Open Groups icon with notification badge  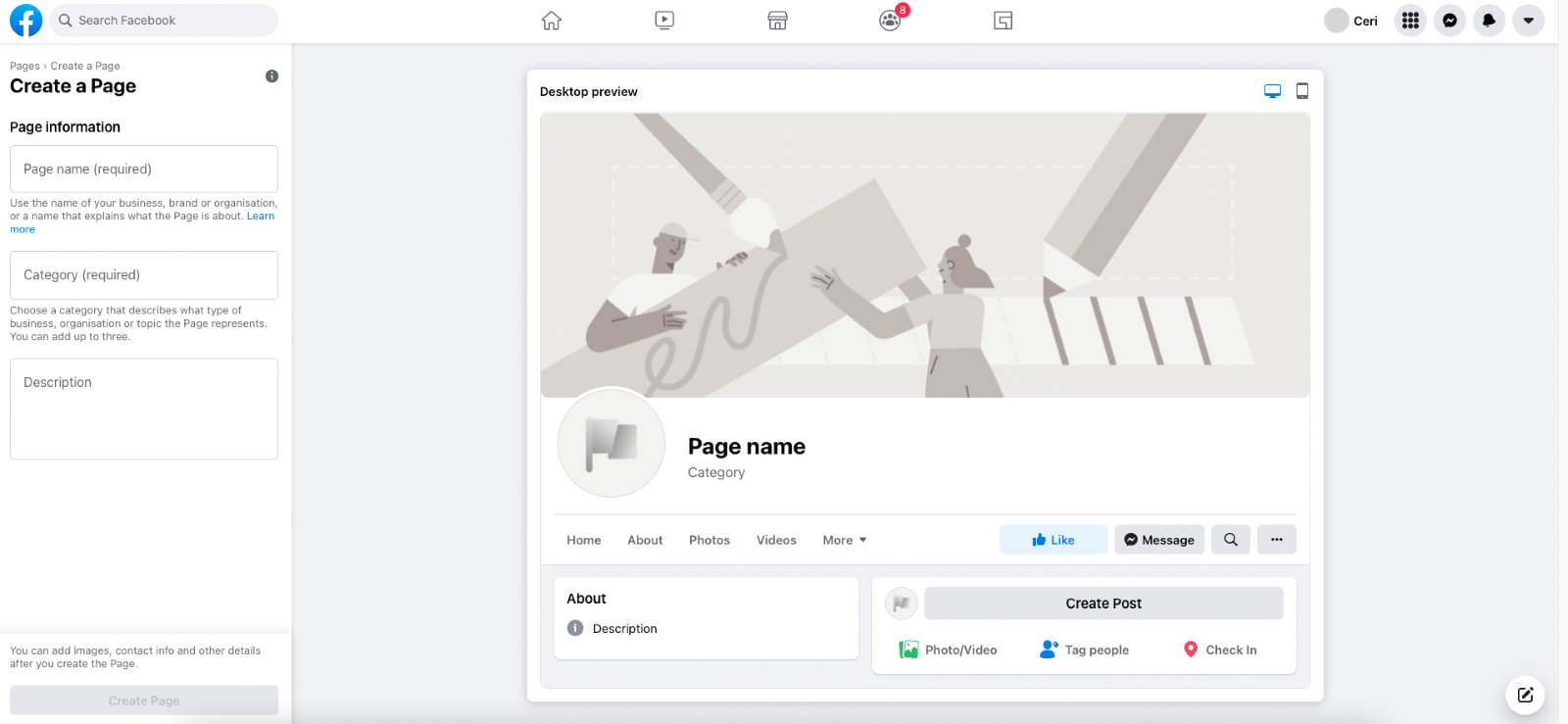coord(890,21)
